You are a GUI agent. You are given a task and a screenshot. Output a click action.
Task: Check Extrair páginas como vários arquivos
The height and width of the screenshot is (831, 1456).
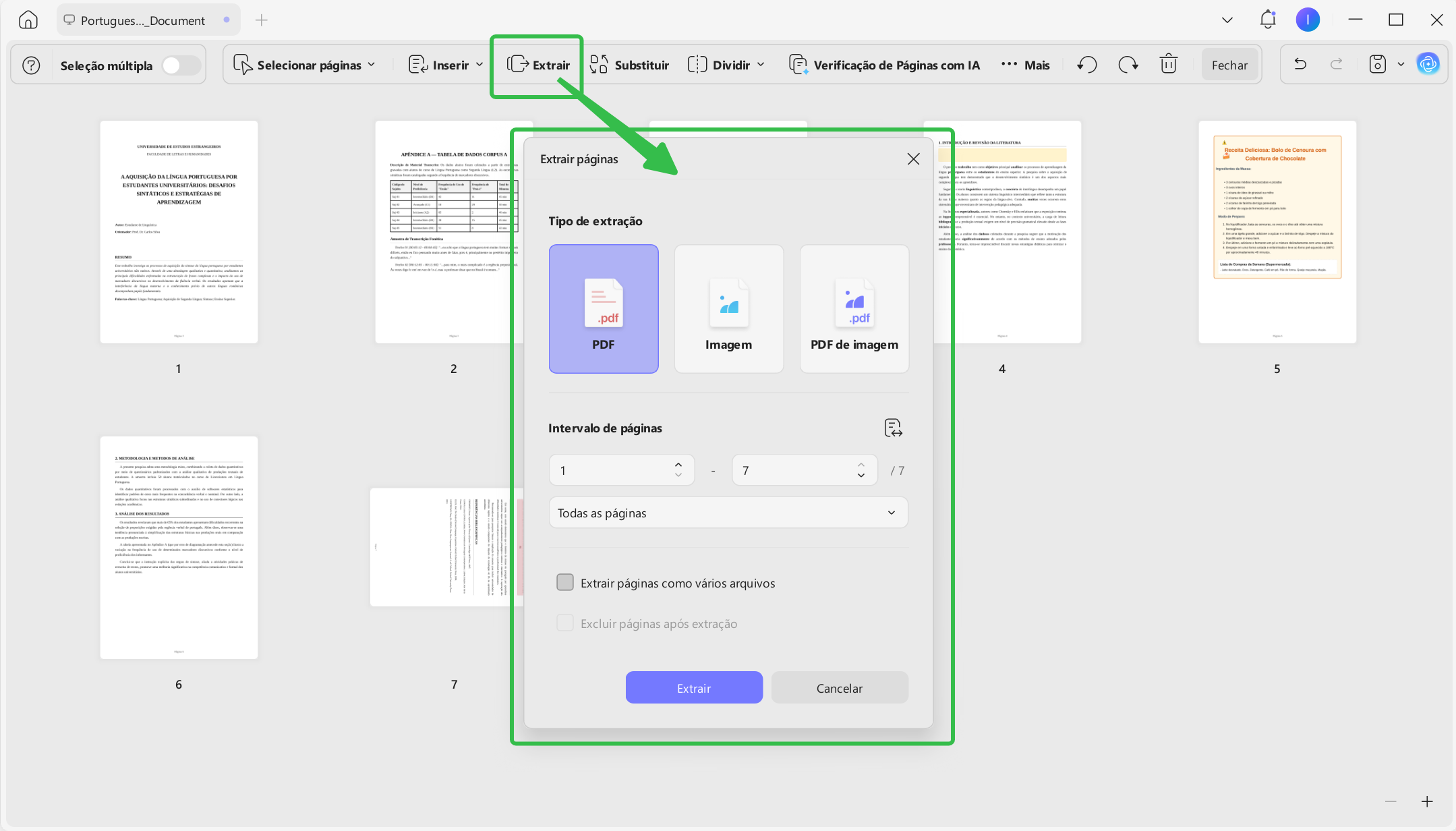pyautogui.click(x=565, y=582)
